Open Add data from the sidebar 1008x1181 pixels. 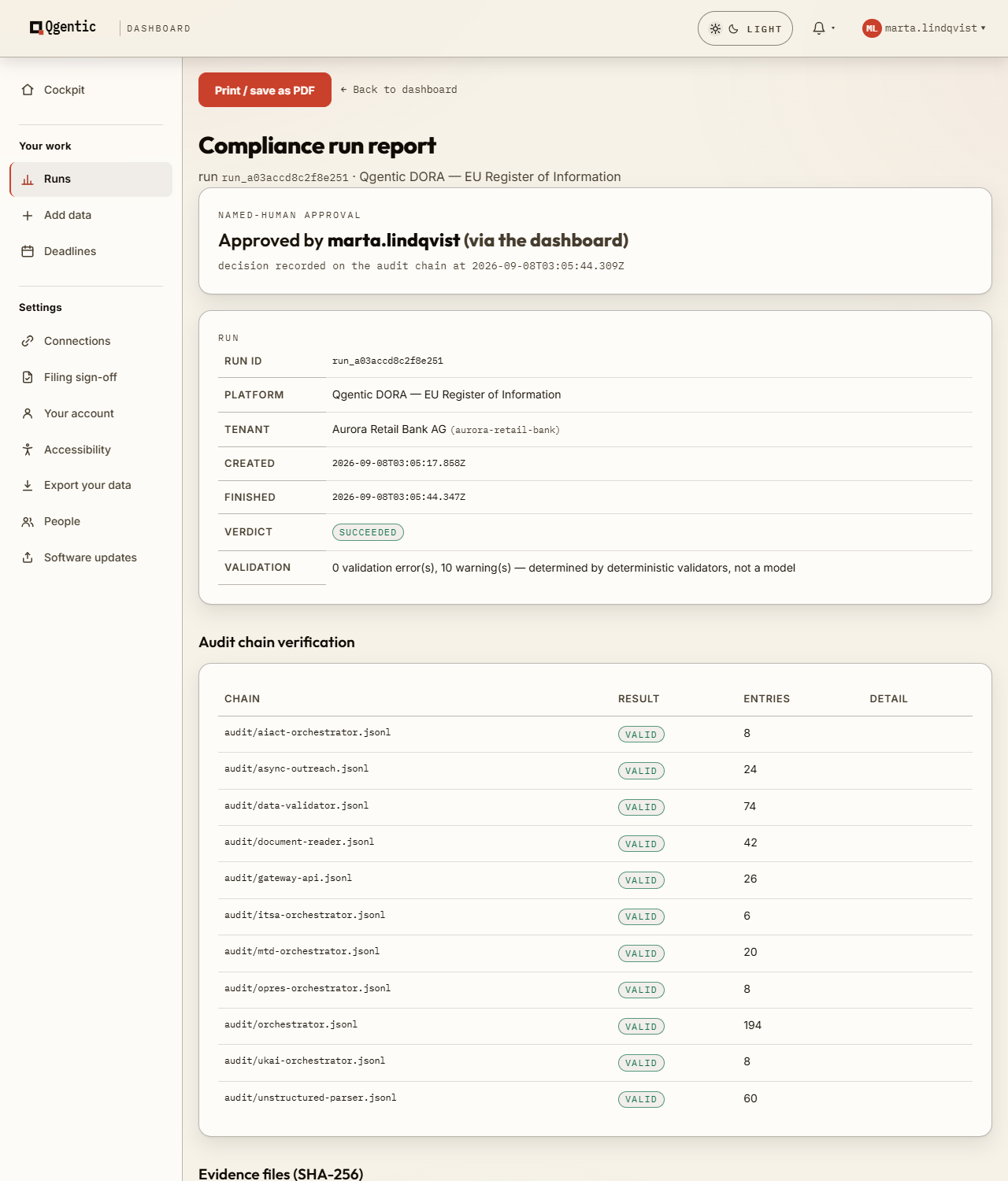(91, 216)
